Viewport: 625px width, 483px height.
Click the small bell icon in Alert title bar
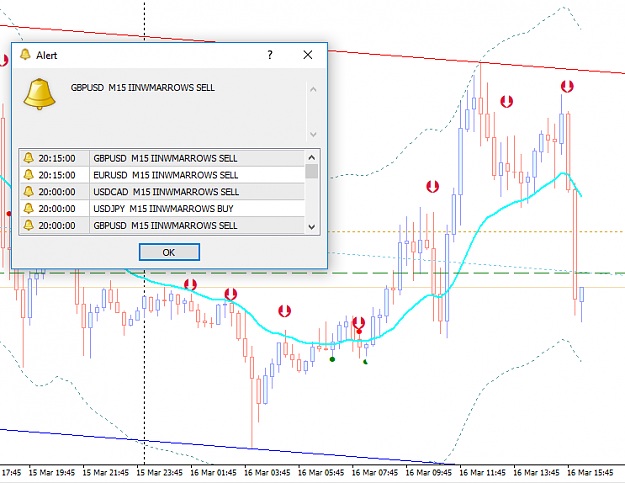pos(25,55)
